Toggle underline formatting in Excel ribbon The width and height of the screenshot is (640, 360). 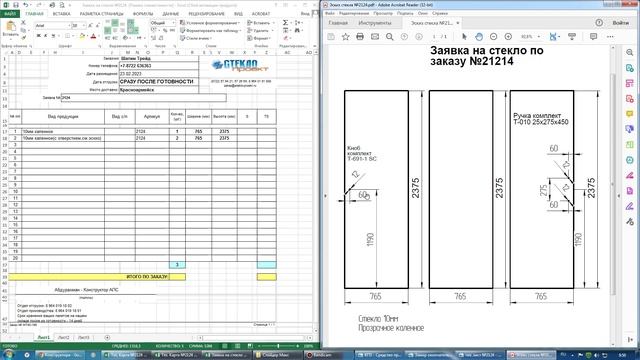[x=53, y=36]
